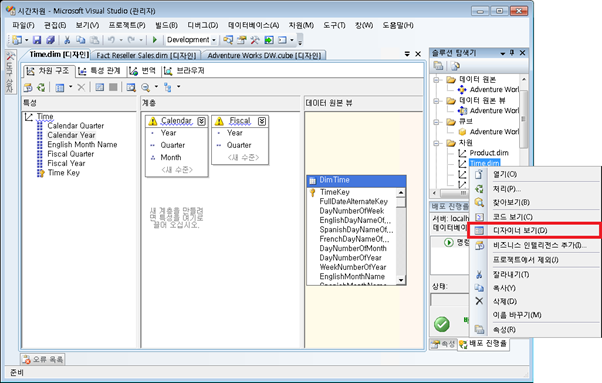Open the Development configuration dropdown
The width and height of the screenshot is (602, 383).
pyautogui.click(x=214, y=40)
